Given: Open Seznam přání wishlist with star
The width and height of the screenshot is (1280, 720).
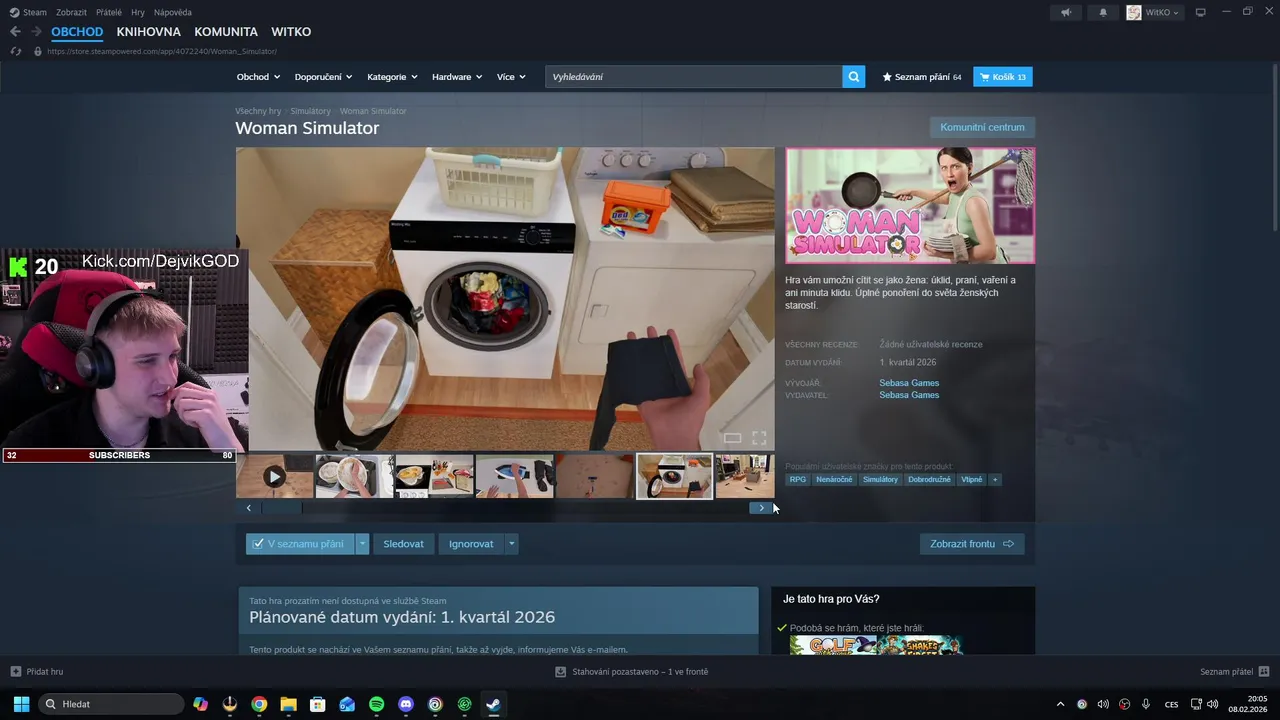Looking at the screenshot, I should pyautogui.click(x=921, y=77).
